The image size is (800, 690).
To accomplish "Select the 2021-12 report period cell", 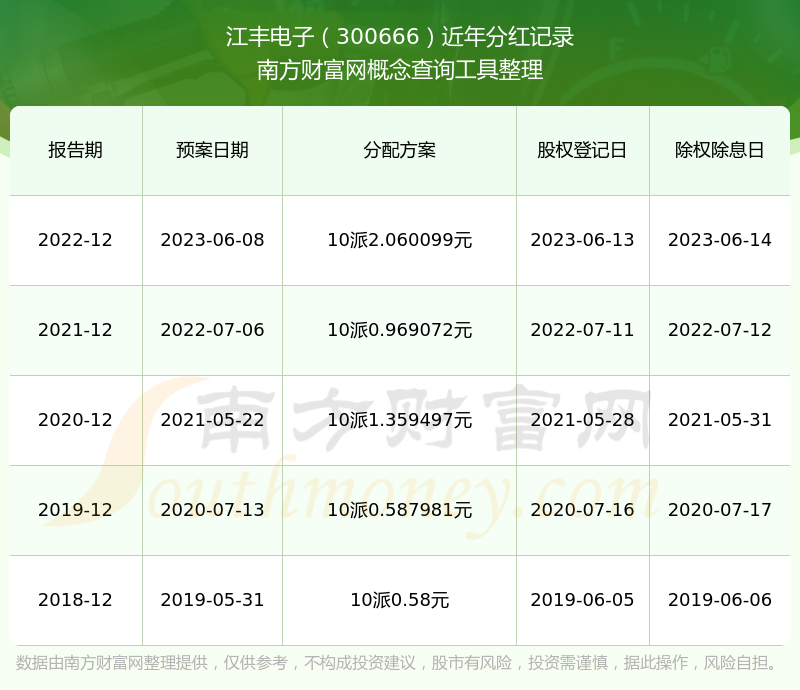I will [76, 330].
